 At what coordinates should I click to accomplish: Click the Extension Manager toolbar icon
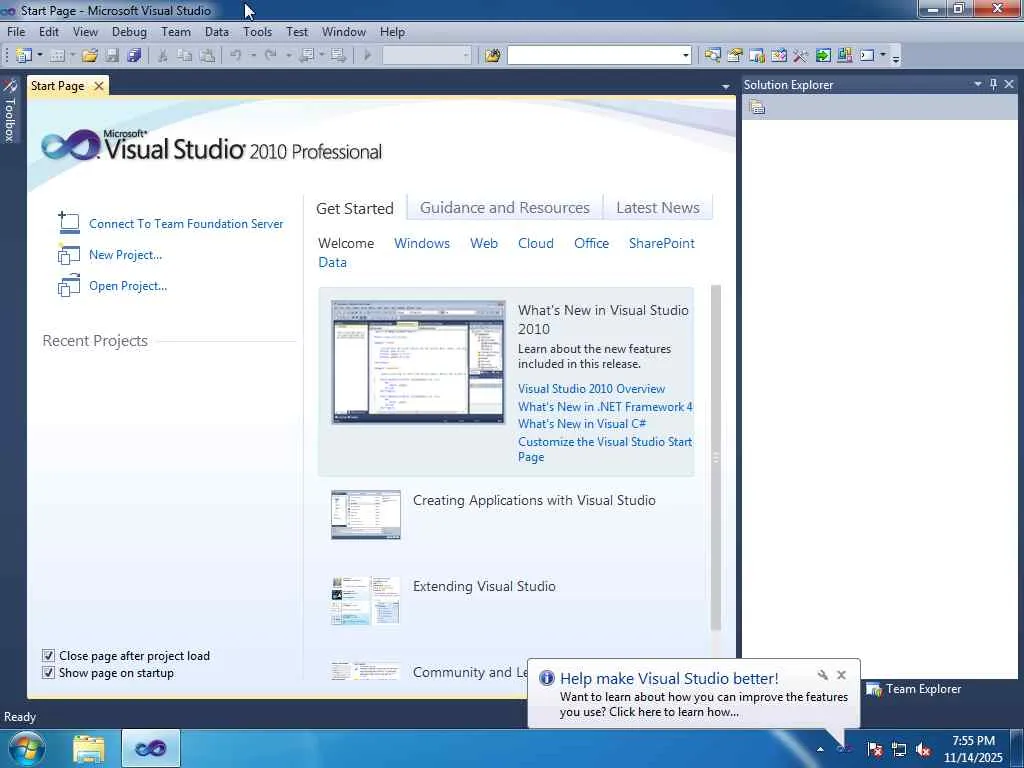click(844, 56)
